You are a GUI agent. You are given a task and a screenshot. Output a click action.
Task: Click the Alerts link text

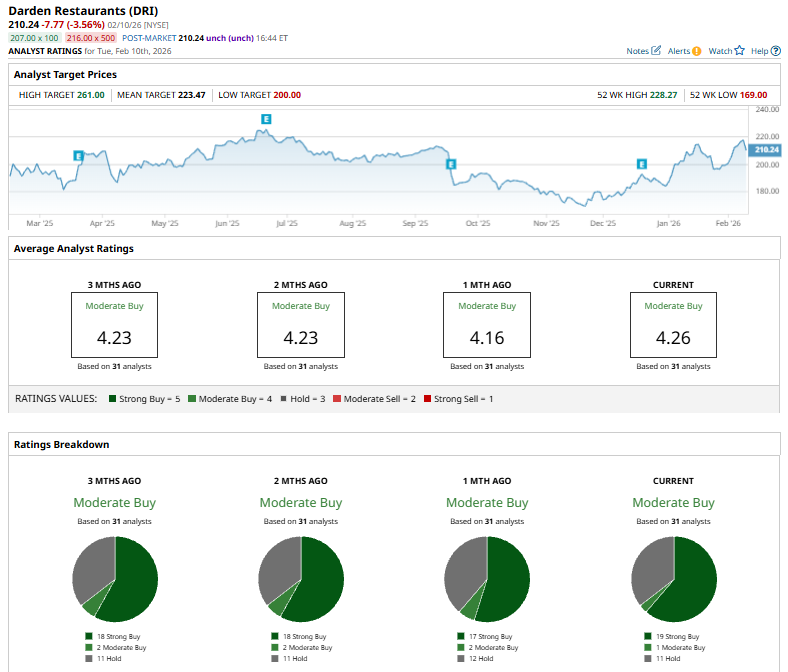[x=679, y=51]
